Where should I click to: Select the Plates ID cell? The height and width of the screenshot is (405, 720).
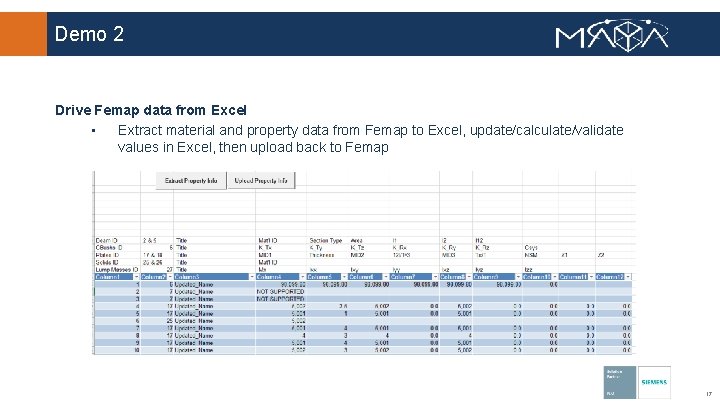pos(117,255)
